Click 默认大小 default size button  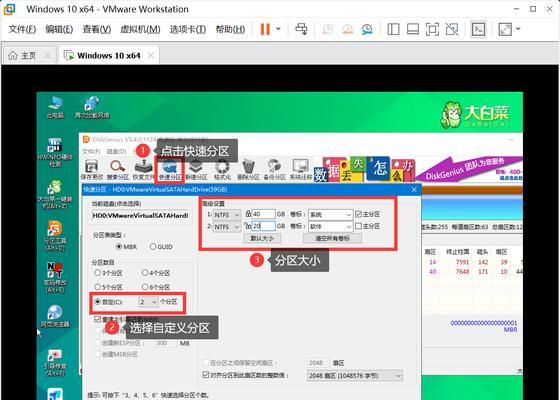(x=262, y=238)
